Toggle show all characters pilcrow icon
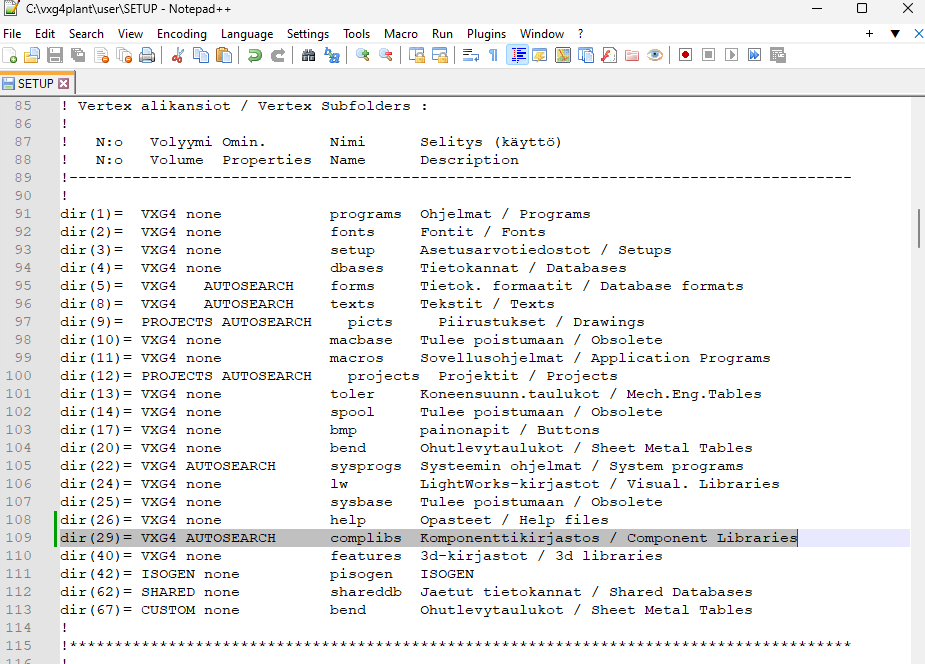 pyautogui.click(x=493, y=55)
